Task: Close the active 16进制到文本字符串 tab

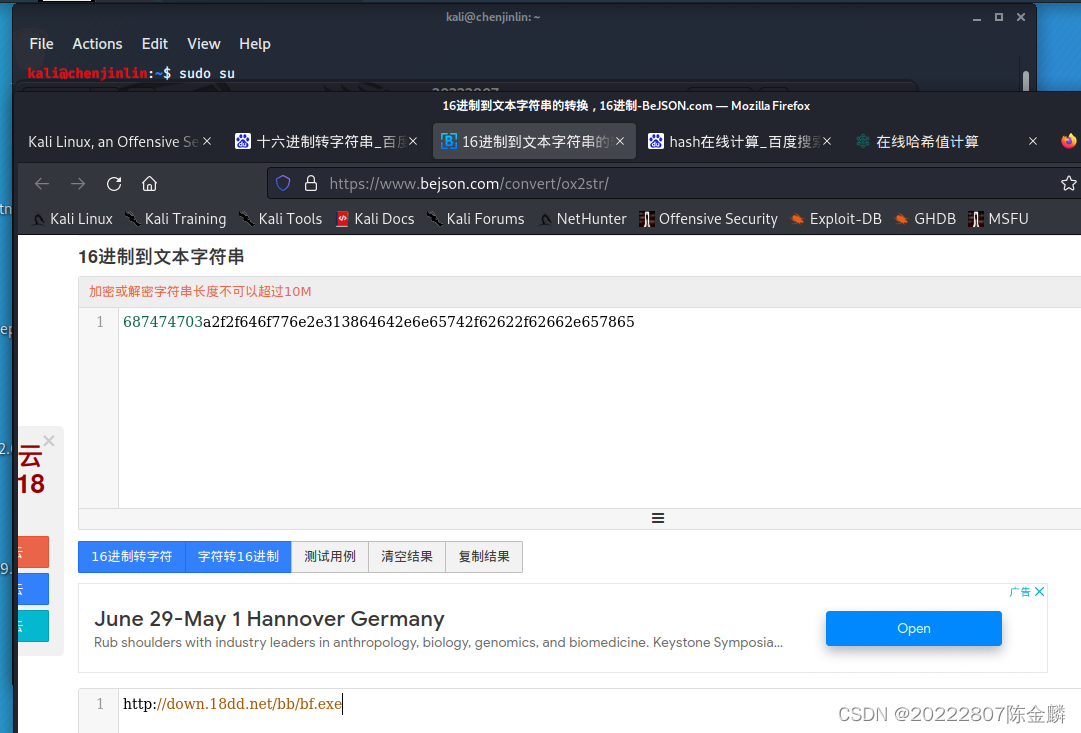Action: pos(620,141)
